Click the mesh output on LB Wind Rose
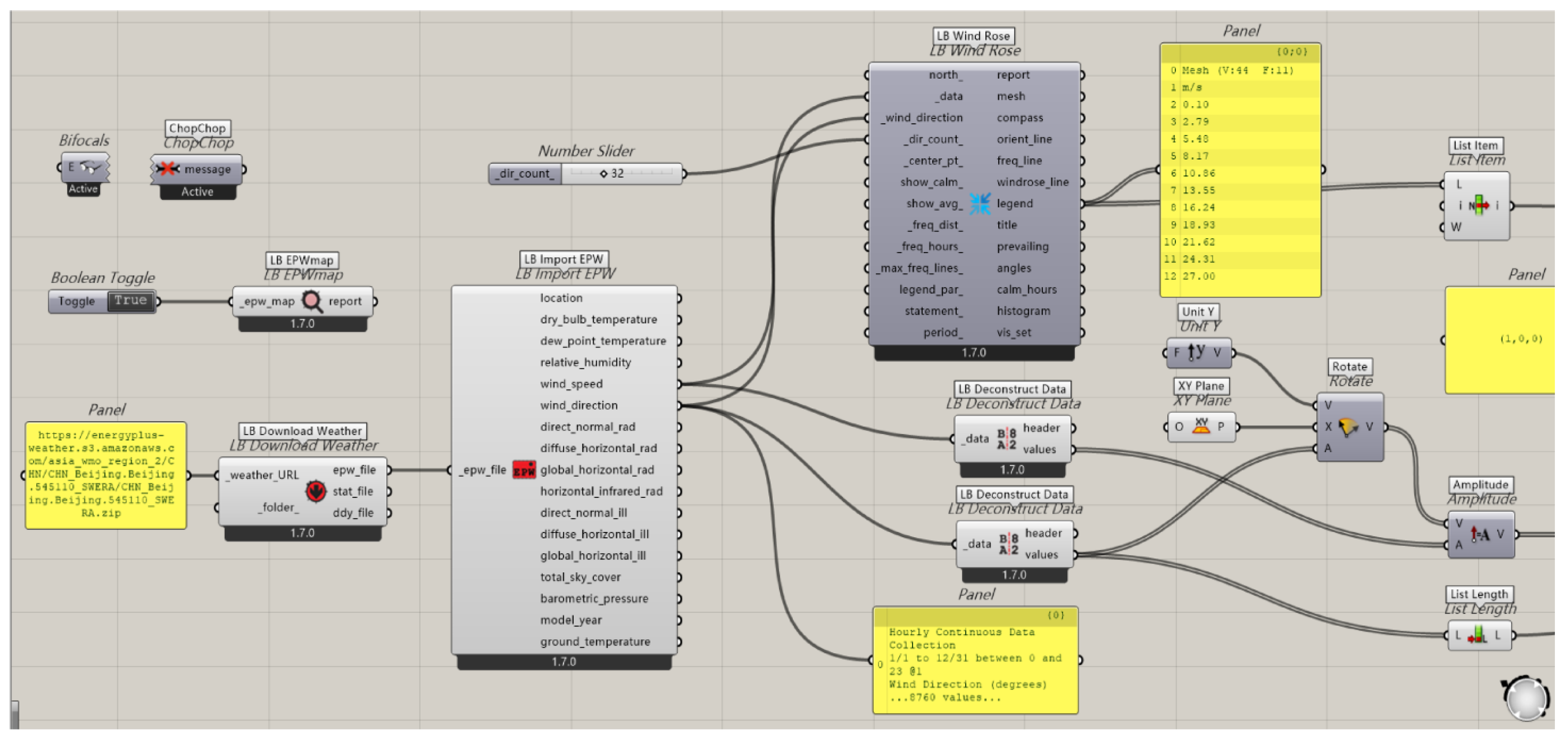Screen dimensions: 1568x740 tap(1011, 96)
